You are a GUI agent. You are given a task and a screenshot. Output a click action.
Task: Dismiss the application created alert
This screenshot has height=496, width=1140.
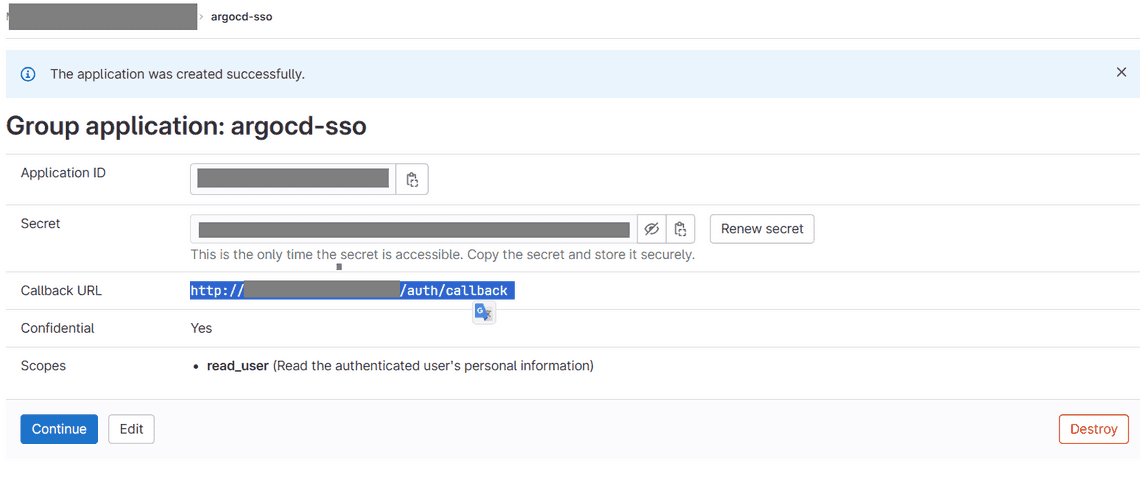[1121, 73]
